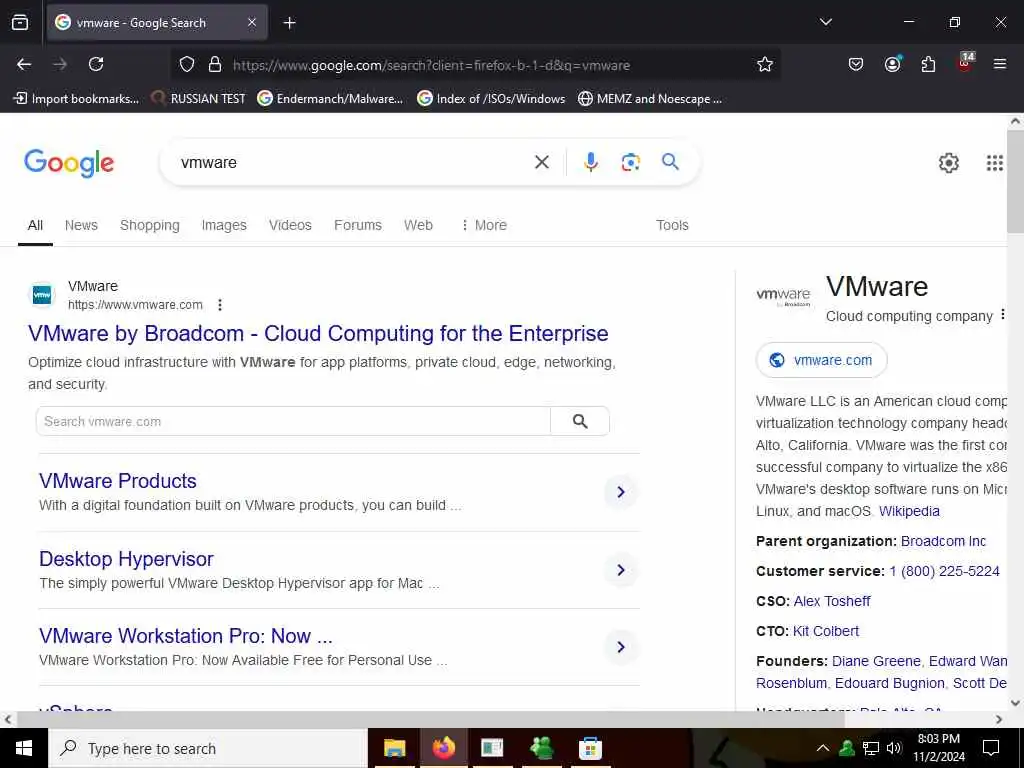Open Desktop Hypervisor link
This screenshot has height=768, width=1024.
(x=126, y=559)
